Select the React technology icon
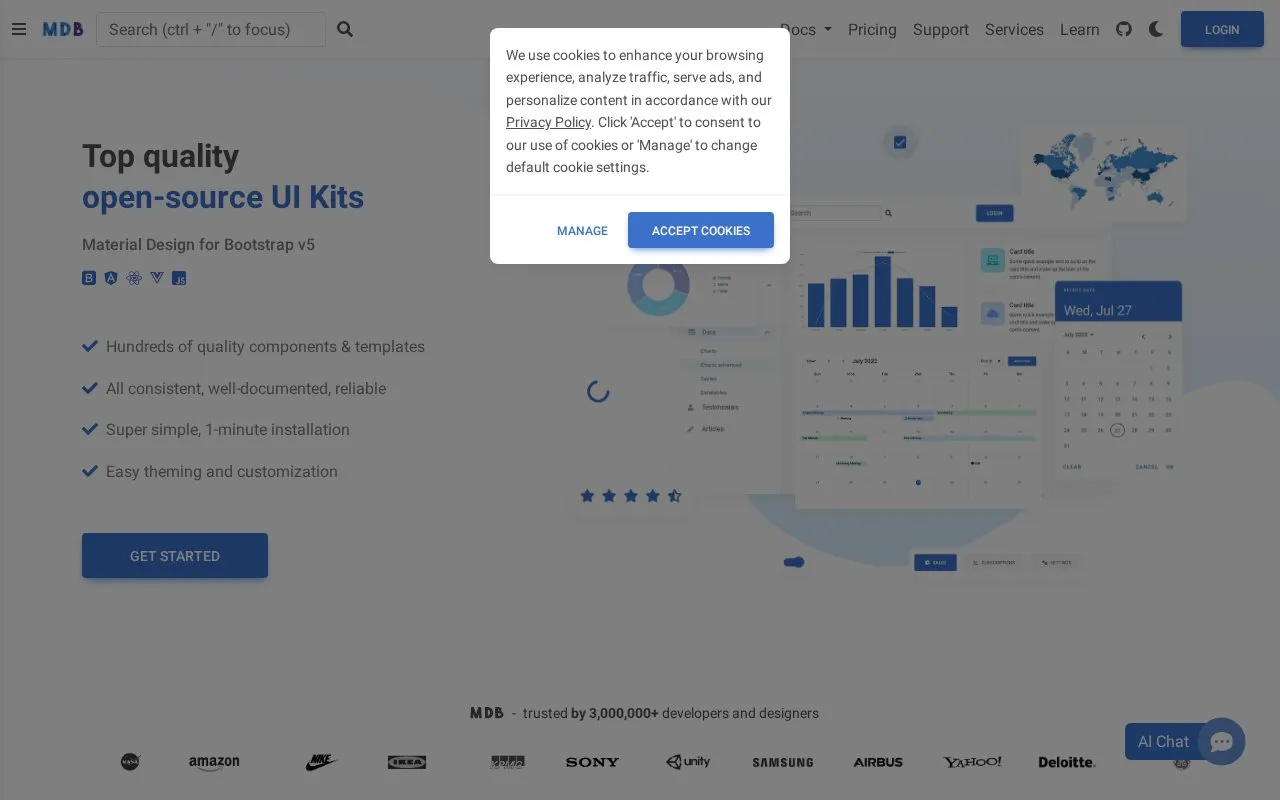1280x800 pixels. click(x=134, y=278)
